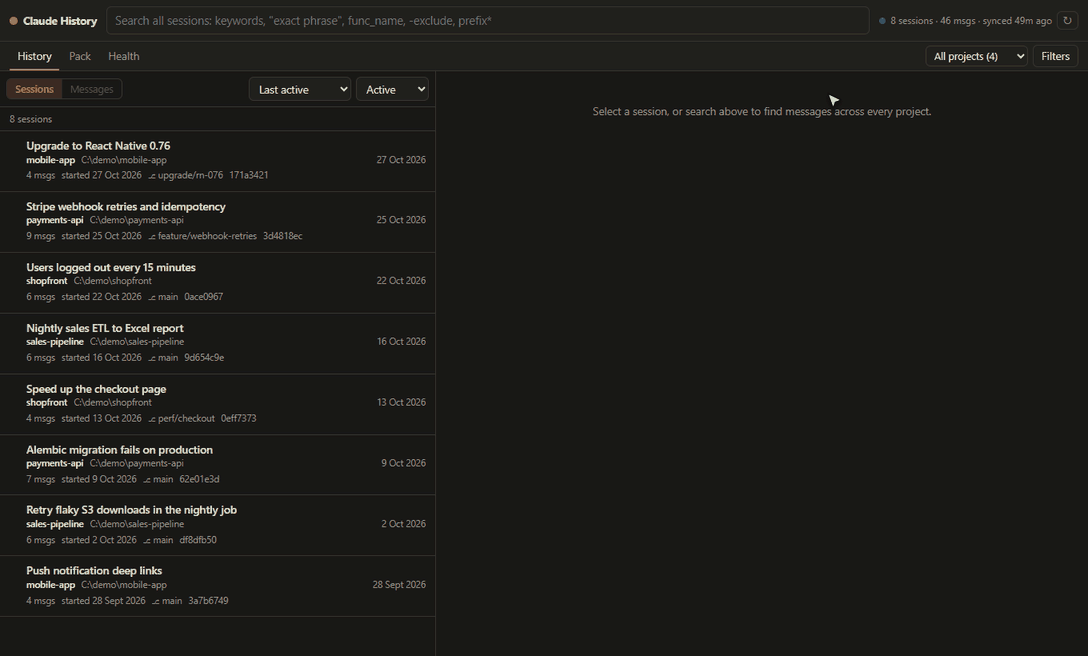Open session Stripe webhook retries and idempotency
The width and height of the screenshot is (1088, 656).
tap(217, 221)
